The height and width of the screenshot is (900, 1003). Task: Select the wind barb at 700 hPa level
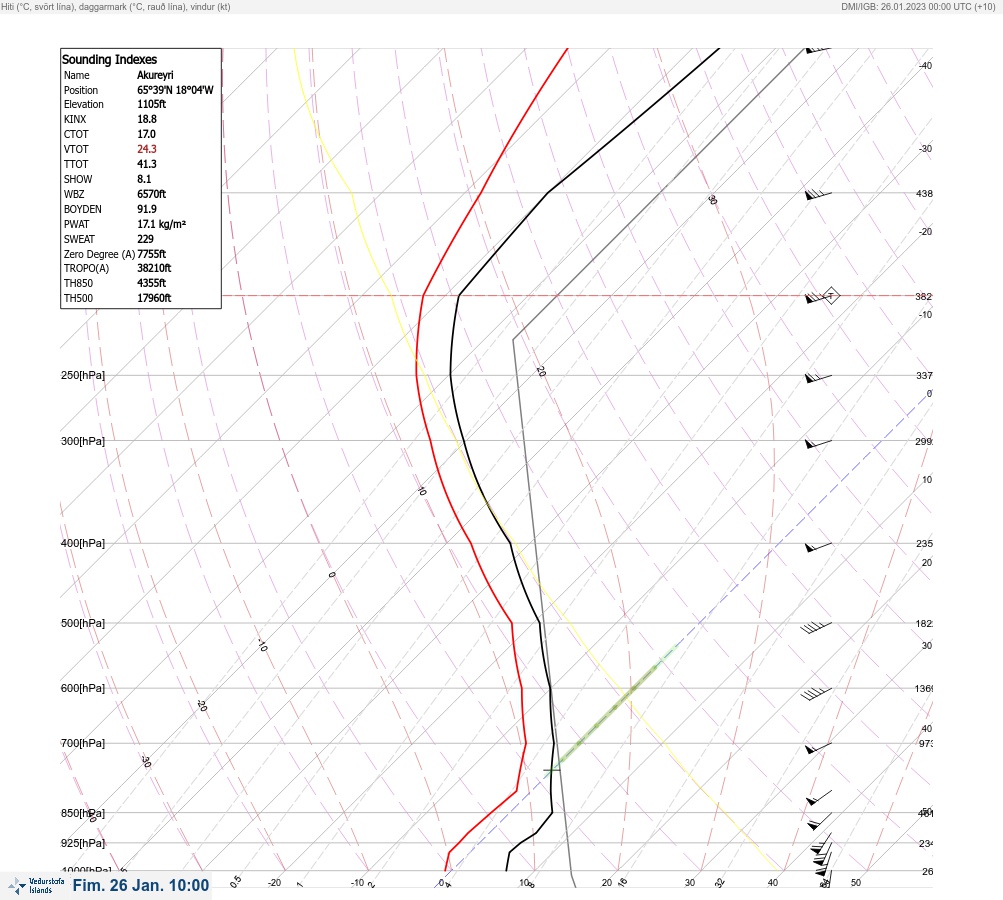[x=818, y=748]
